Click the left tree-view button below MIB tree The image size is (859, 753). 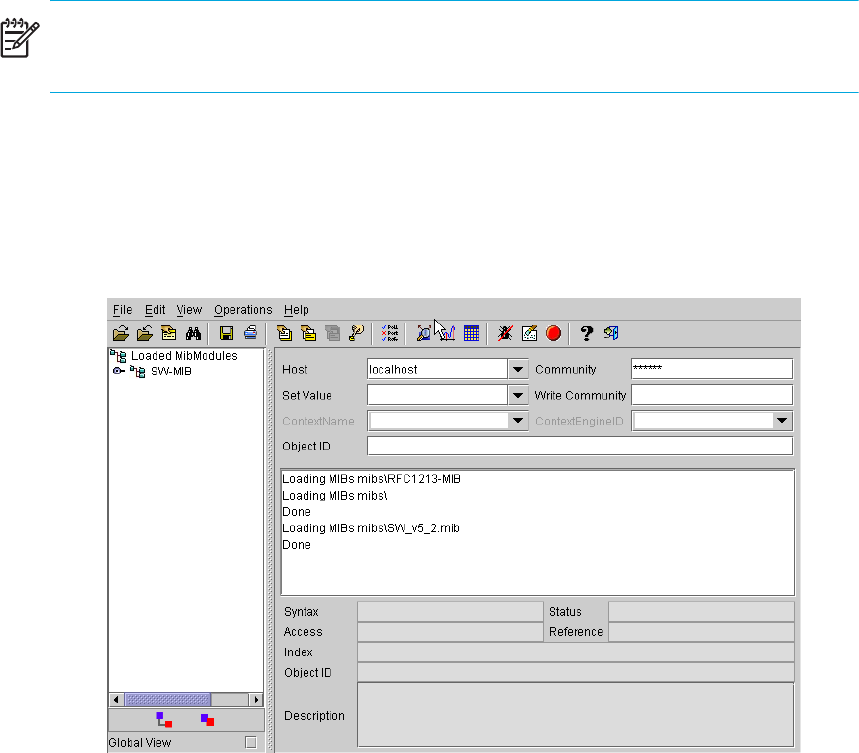coord(164,719)
